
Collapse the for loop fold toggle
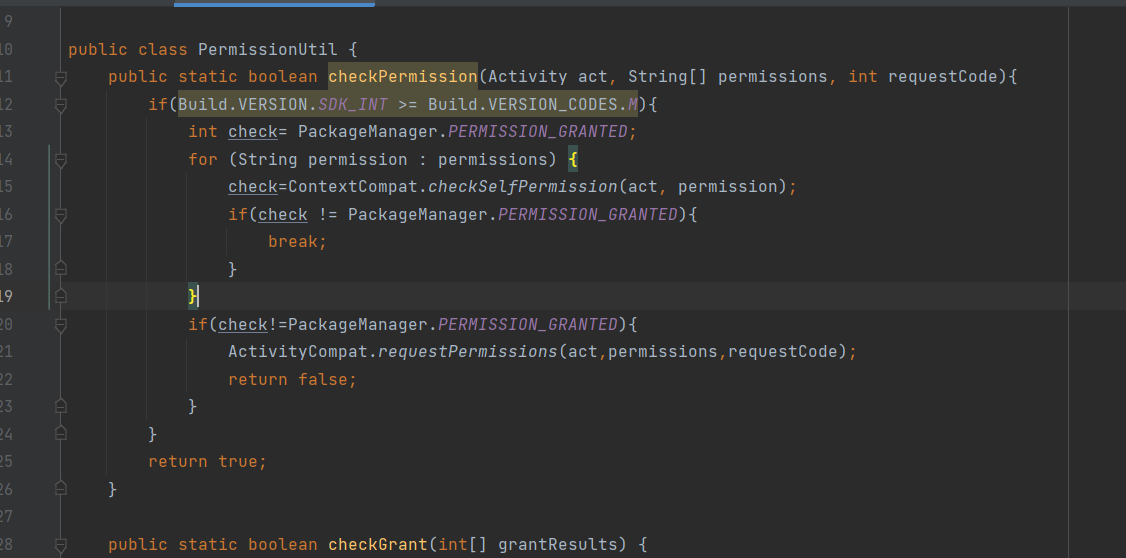point(61,159)
